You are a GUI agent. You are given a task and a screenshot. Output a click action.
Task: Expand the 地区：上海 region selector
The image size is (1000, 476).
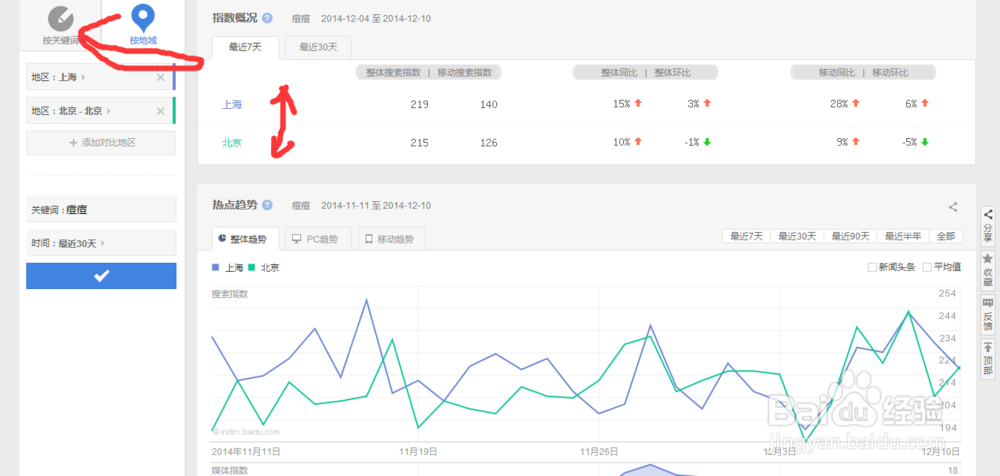(x=99, y=77)
